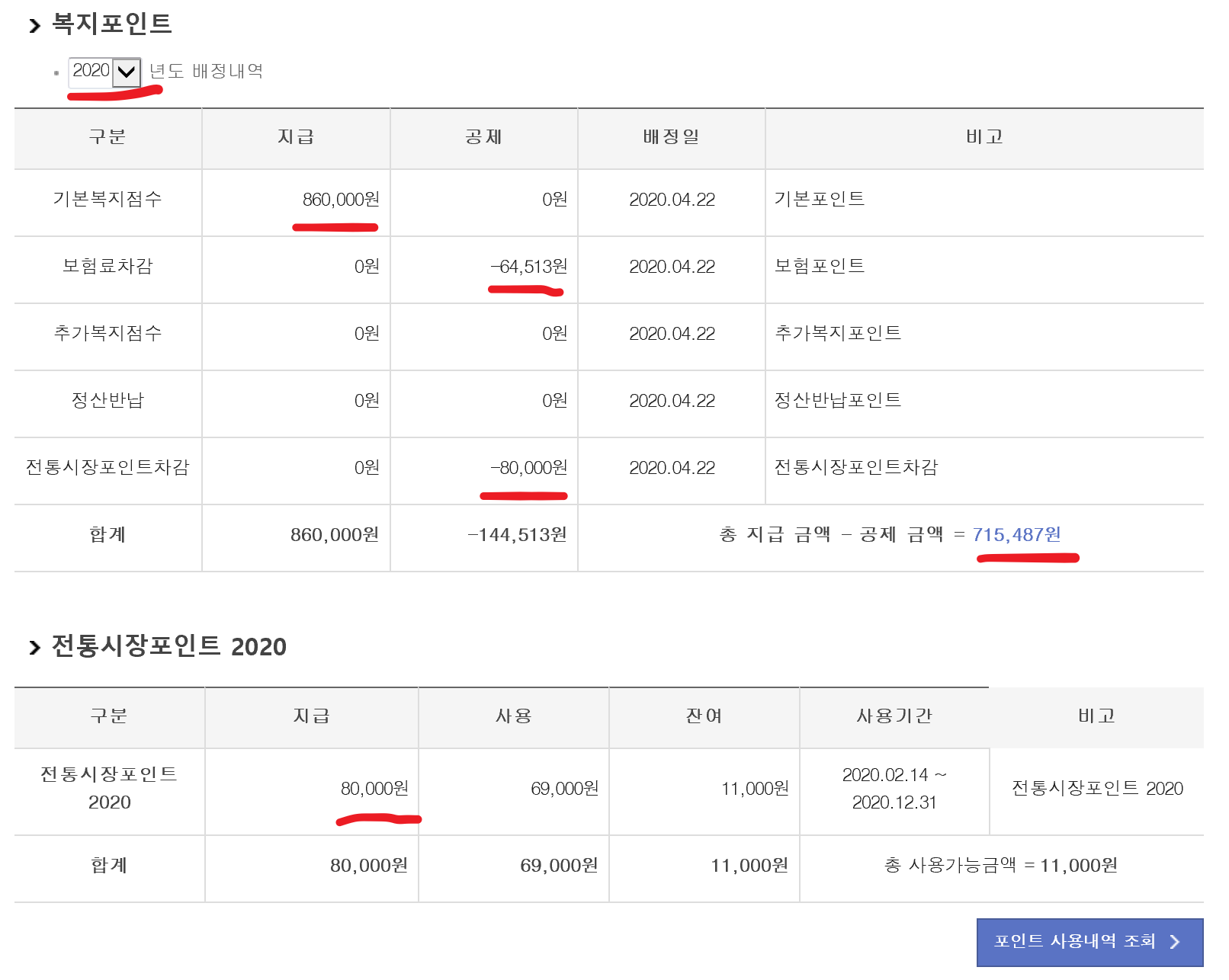
Task: Click the 배정일 column header
Action: (x=671, y=137)
